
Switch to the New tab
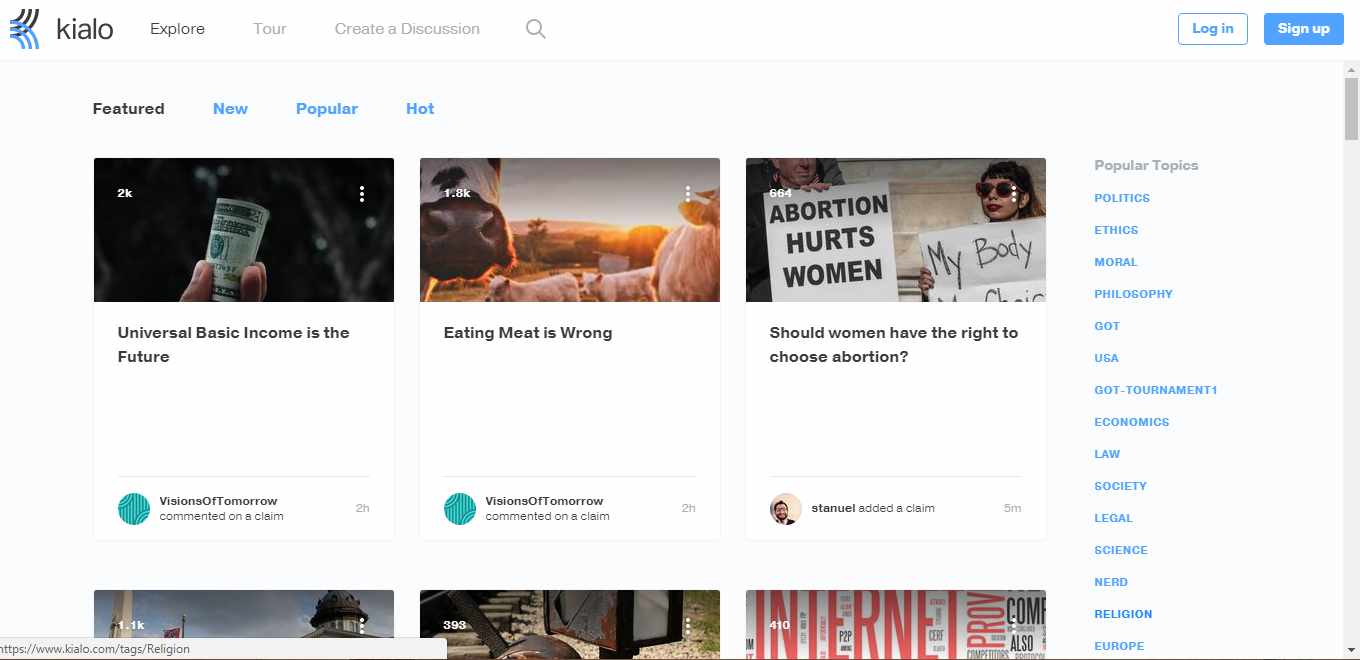(x=230, y=109)
